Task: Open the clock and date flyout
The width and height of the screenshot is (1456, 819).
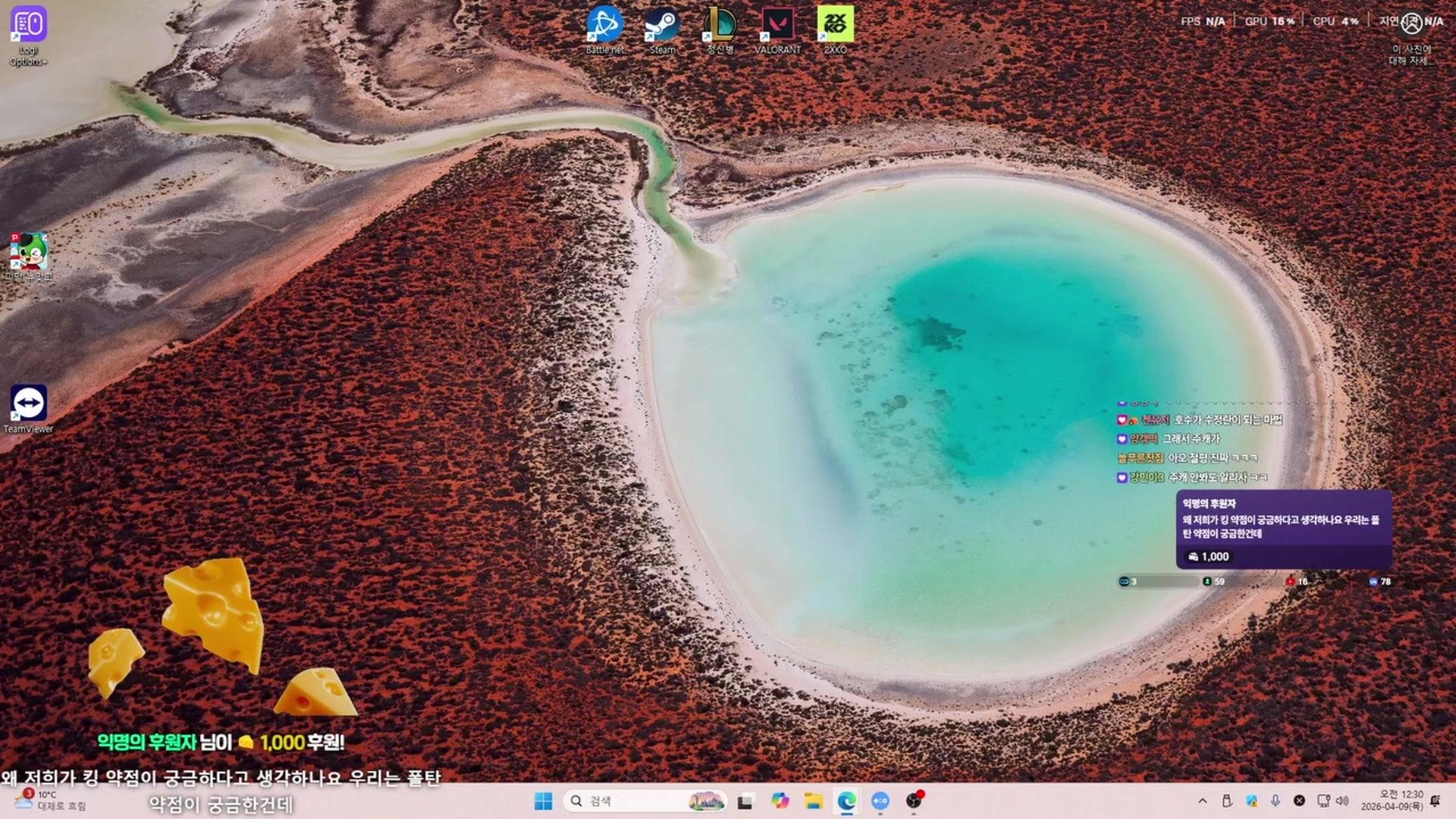Action: 1392,801
